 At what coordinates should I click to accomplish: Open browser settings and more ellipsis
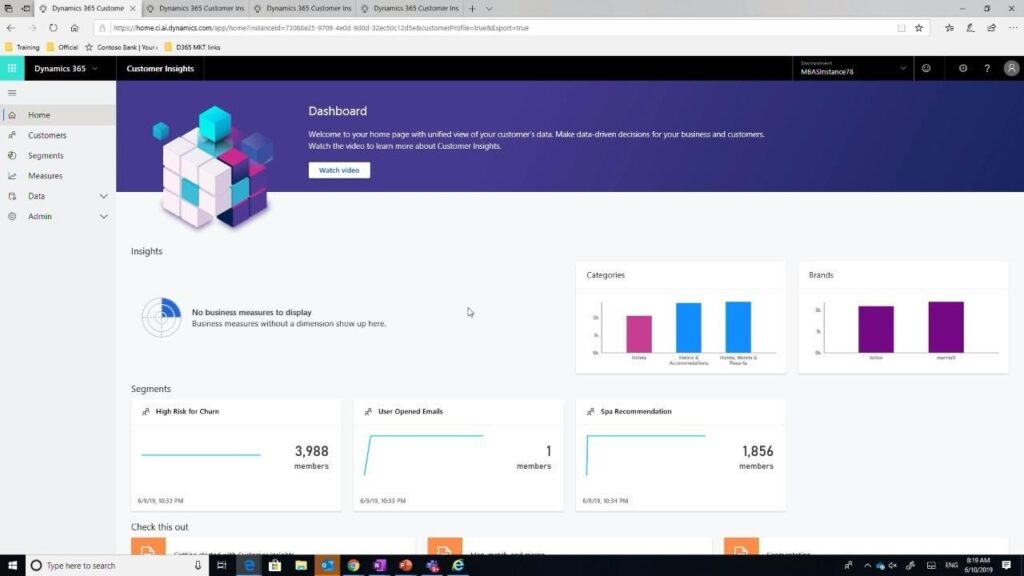coord(1013,28)
